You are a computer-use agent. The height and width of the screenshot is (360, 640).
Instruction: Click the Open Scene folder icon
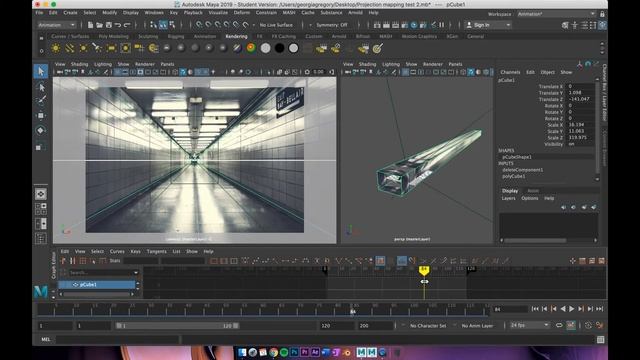click(99, 25)
